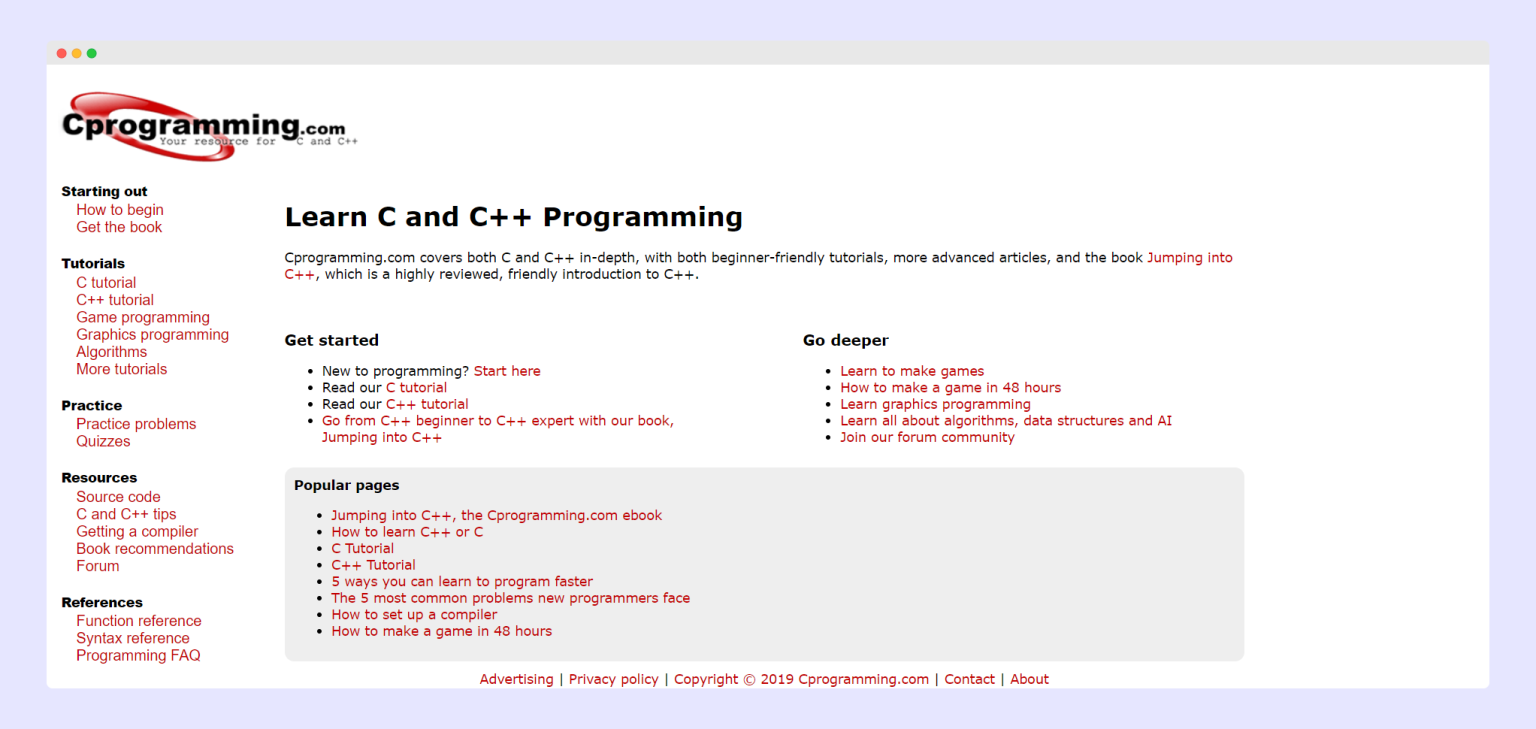The height and width of the screenshot is (729, 1536).
Task: Open Privacy policy in footer
Action: pyautogui.click(x=613, y=679)
